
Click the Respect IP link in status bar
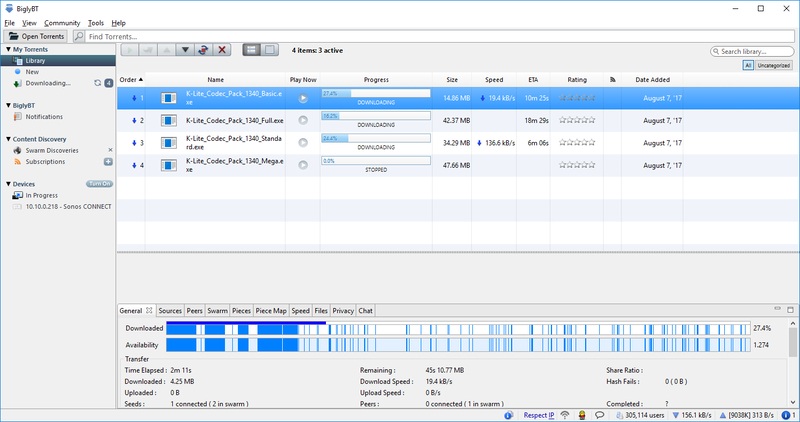click(x=537, y=414)
